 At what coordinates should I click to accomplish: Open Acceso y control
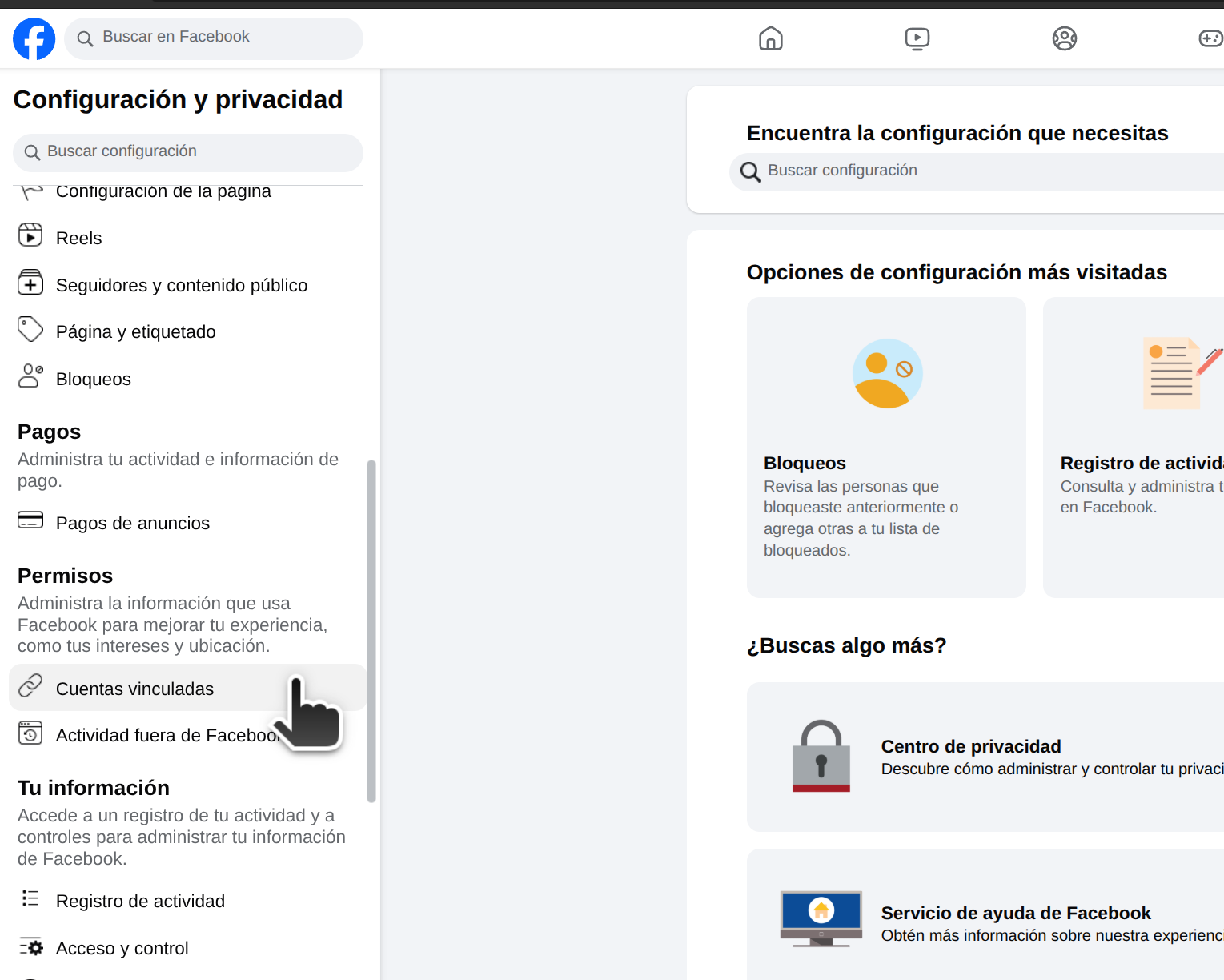point(188,948)
